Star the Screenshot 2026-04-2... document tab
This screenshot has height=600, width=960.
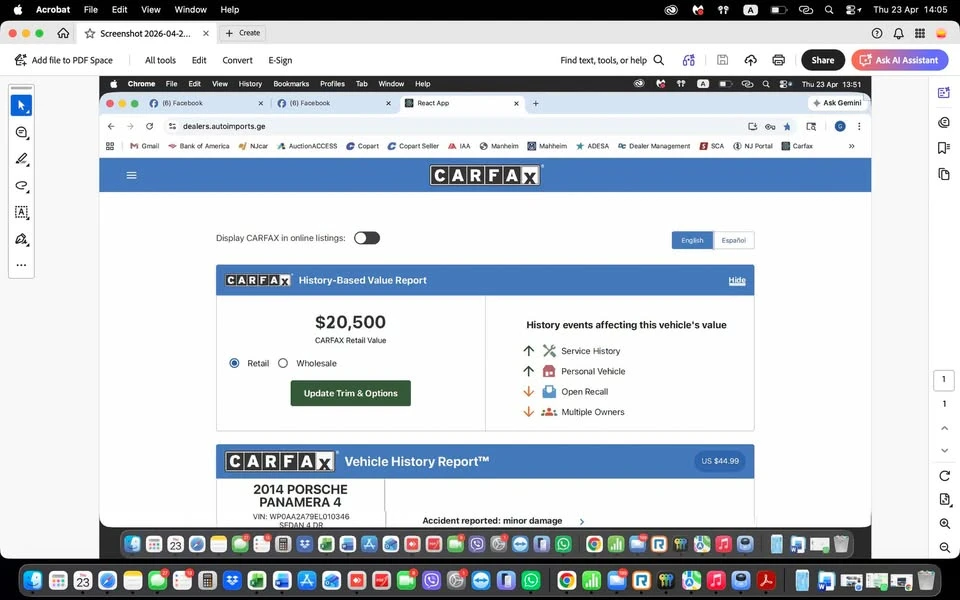pos(90,34)
